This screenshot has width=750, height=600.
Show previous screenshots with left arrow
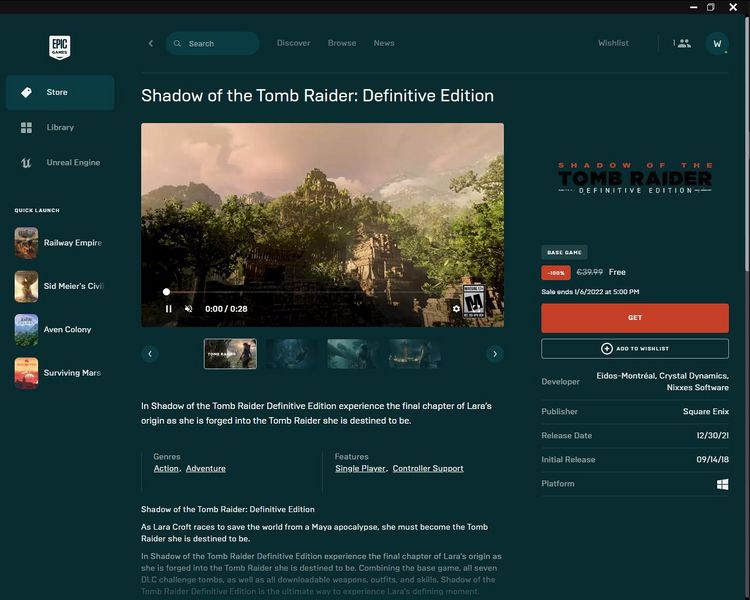(150, 354)
